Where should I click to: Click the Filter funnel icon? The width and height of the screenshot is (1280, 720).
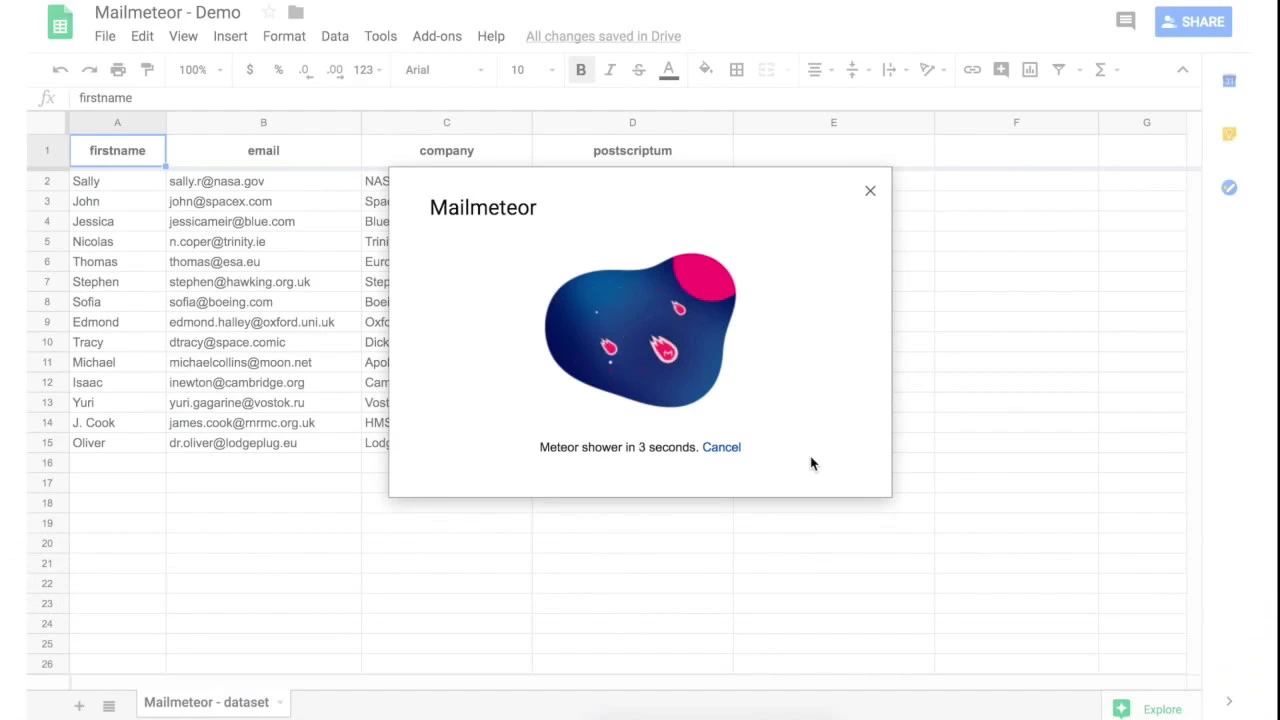(x=1058, y=70)
